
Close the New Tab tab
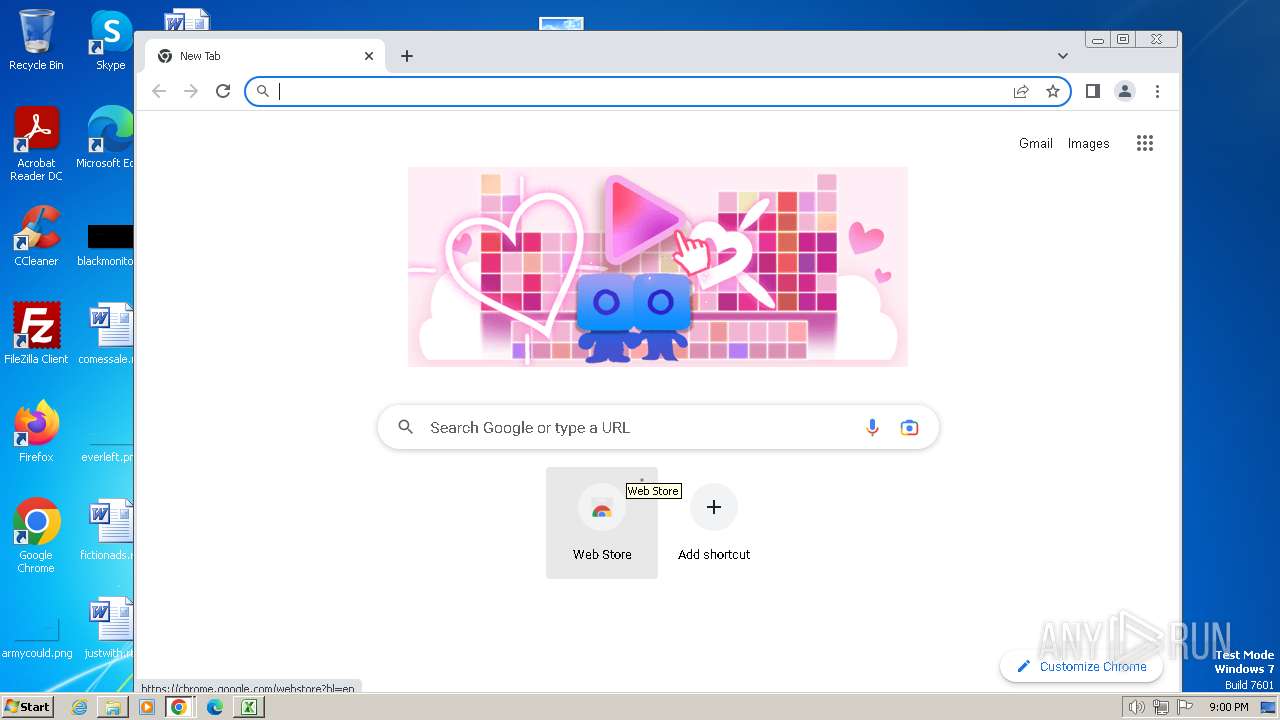pos(369,56)
